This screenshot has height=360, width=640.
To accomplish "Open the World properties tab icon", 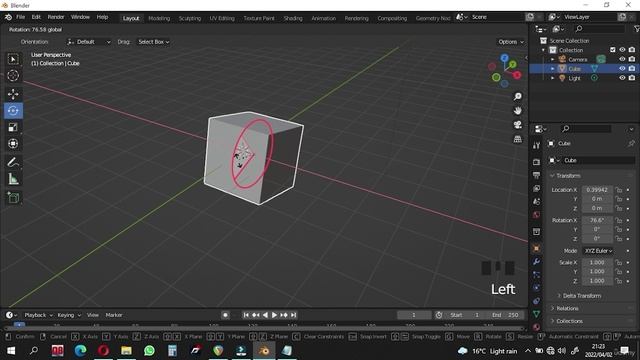I will pos(536,215).
